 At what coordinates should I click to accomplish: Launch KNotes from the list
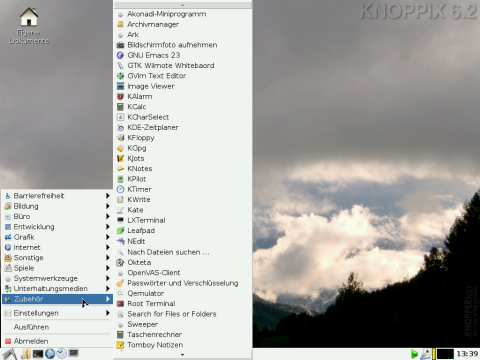click(183, 169)
